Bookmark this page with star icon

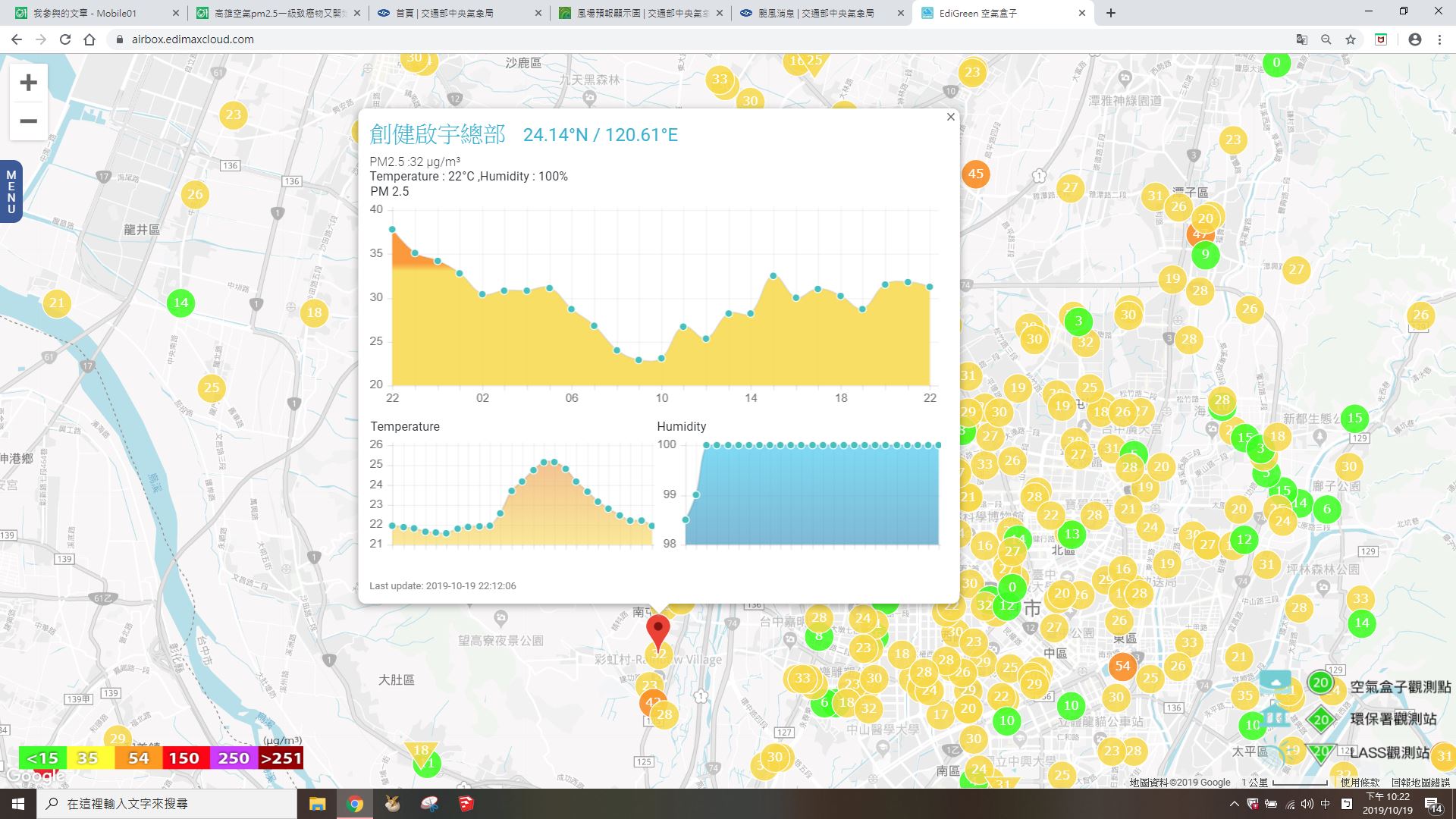[1350, 39]
